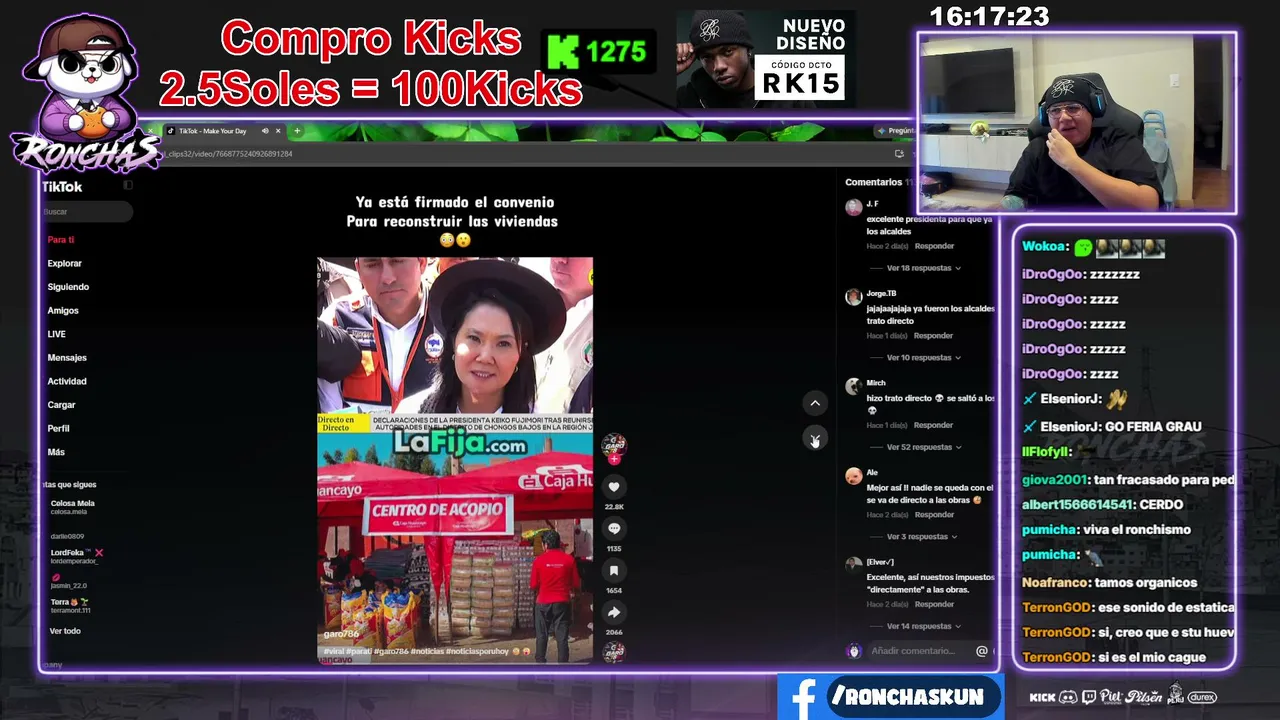Screen dimensions: 1280x720
Task: Open Jorge.TB commenter's profile avatar
Action: 853,297
